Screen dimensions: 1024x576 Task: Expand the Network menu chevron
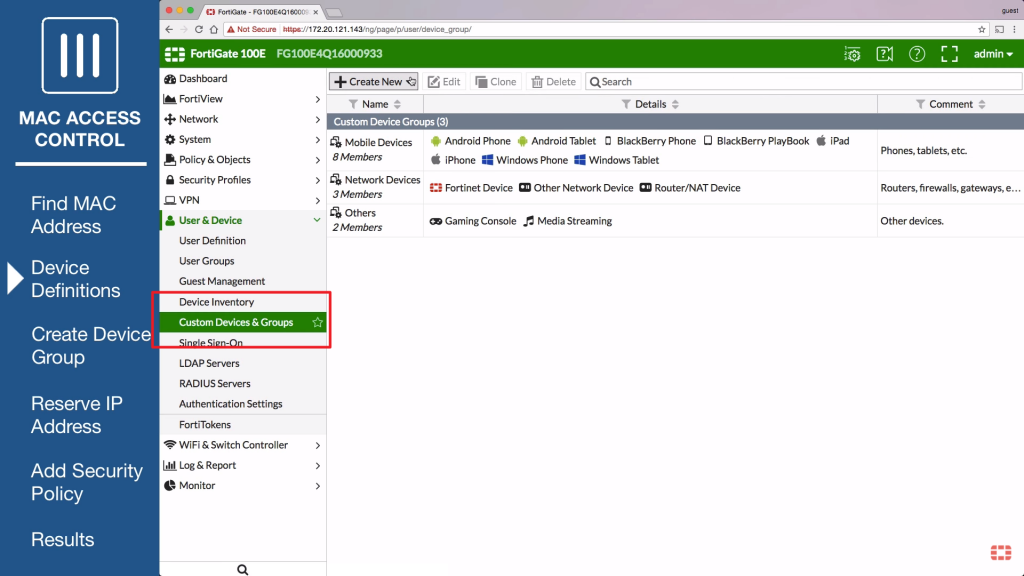tap(317, 120)
